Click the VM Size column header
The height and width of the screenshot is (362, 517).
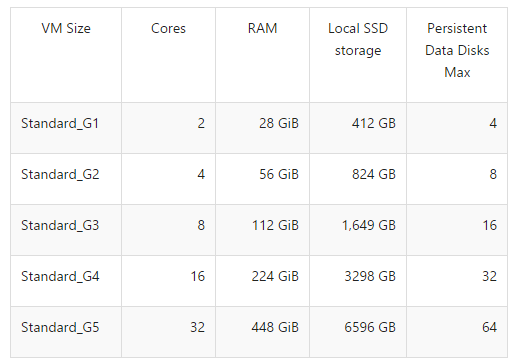(66, 29)
